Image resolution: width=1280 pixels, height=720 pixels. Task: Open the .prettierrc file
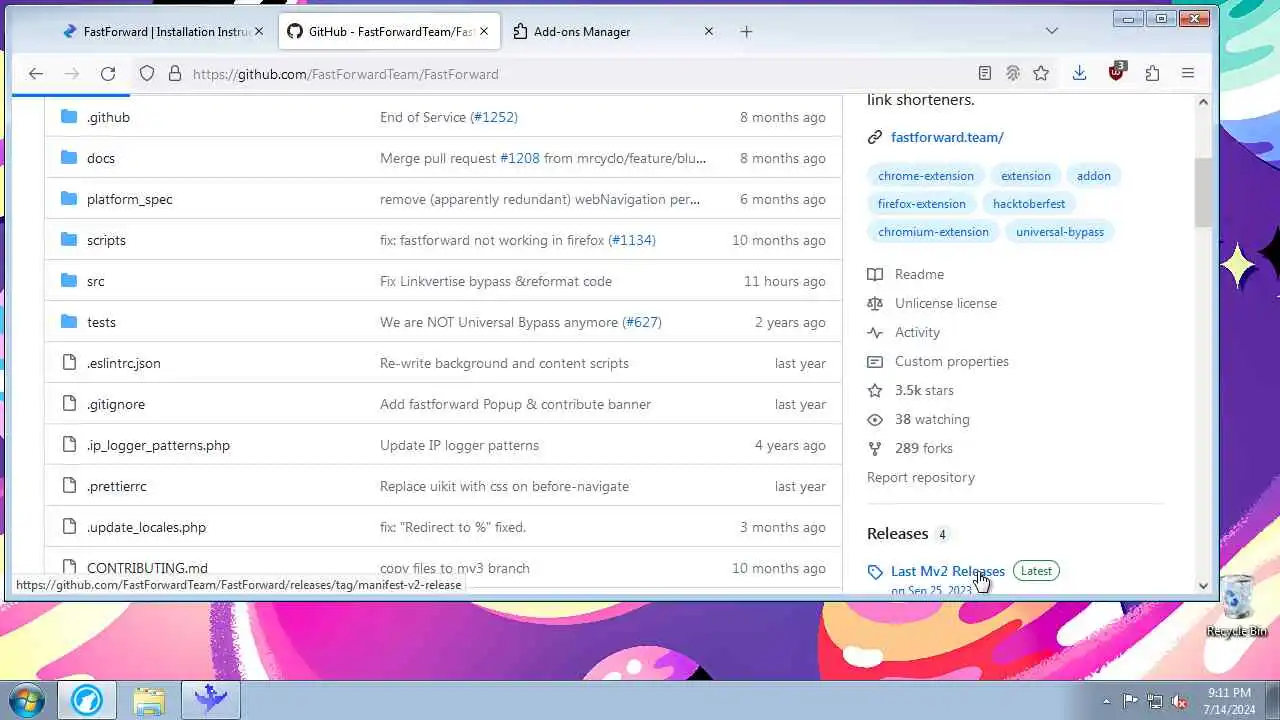click(116, 486)
